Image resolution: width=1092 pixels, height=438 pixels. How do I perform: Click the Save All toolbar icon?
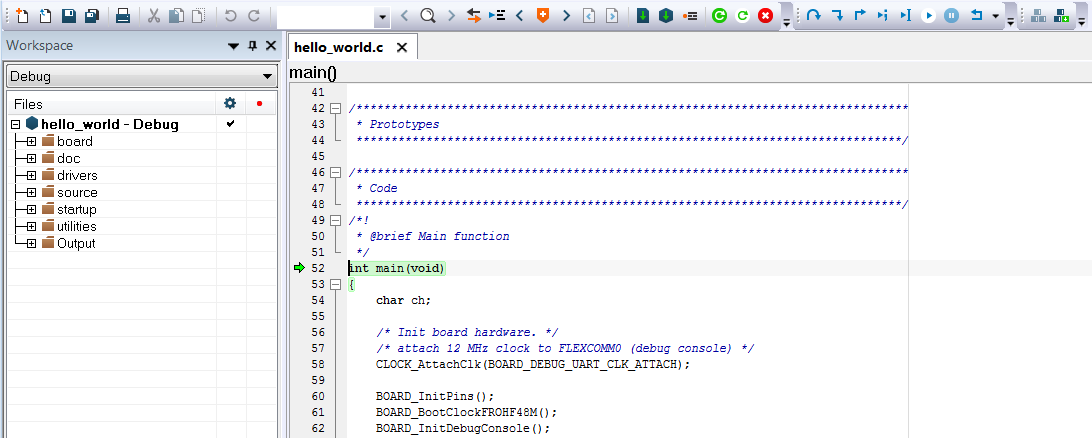point(91,16)
